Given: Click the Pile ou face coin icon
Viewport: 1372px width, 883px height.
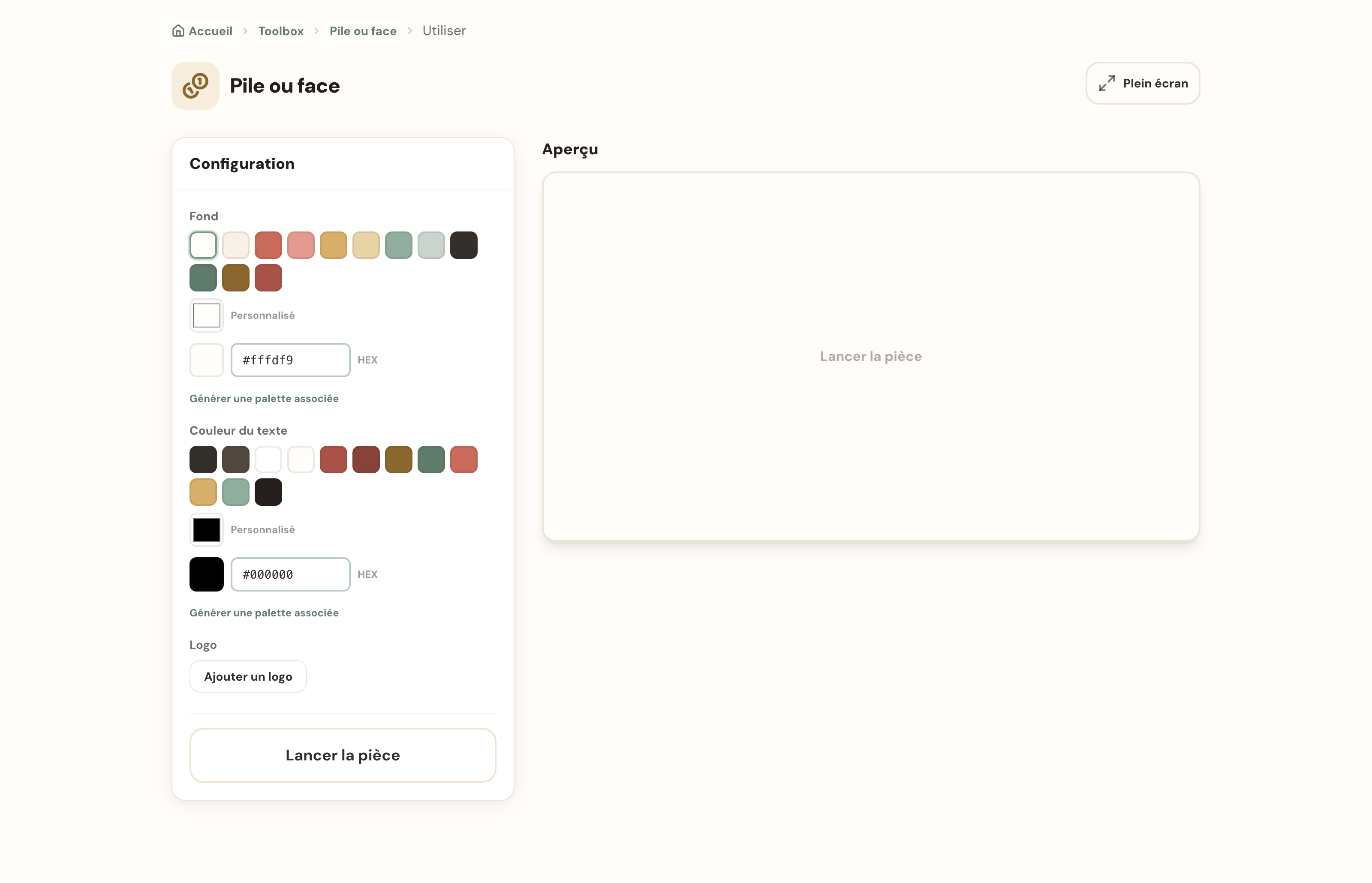Looking at the screenshot, I should click(x=196, y=85).
